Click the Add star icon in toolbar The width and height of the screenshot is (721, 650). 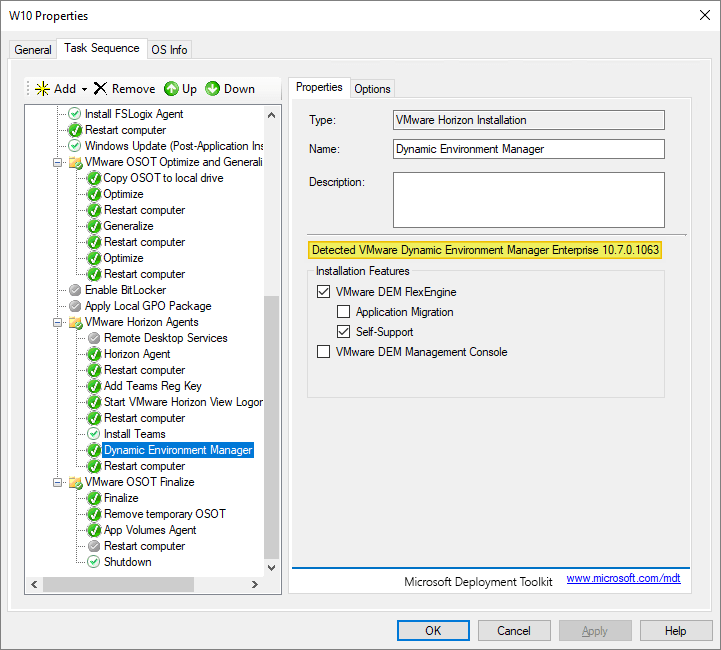pyautogui.click(x=42, y=89)
